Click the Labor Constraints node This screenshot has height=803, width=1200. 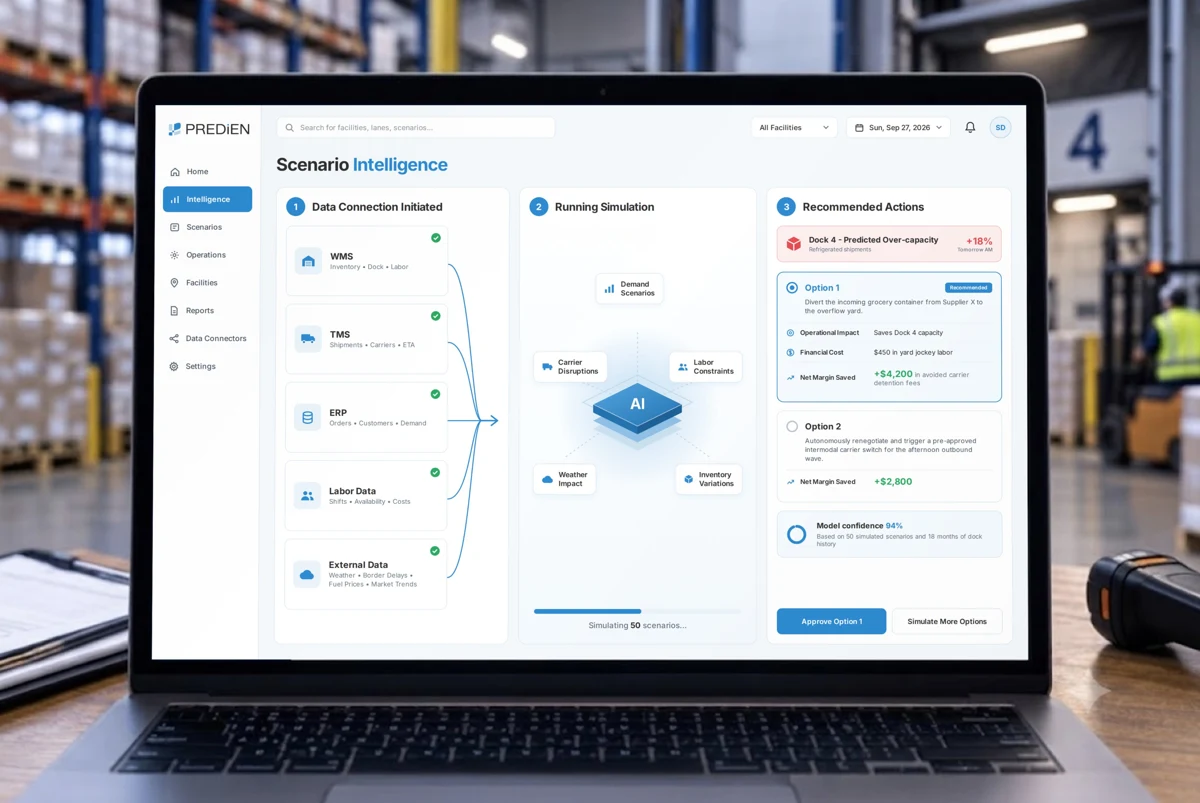coord(706,367)
